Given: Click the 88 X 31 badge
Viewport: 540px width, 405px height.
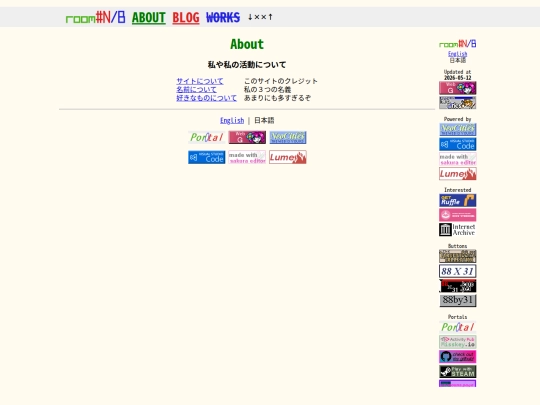Looking at the screenshot, I should [458, 271].
